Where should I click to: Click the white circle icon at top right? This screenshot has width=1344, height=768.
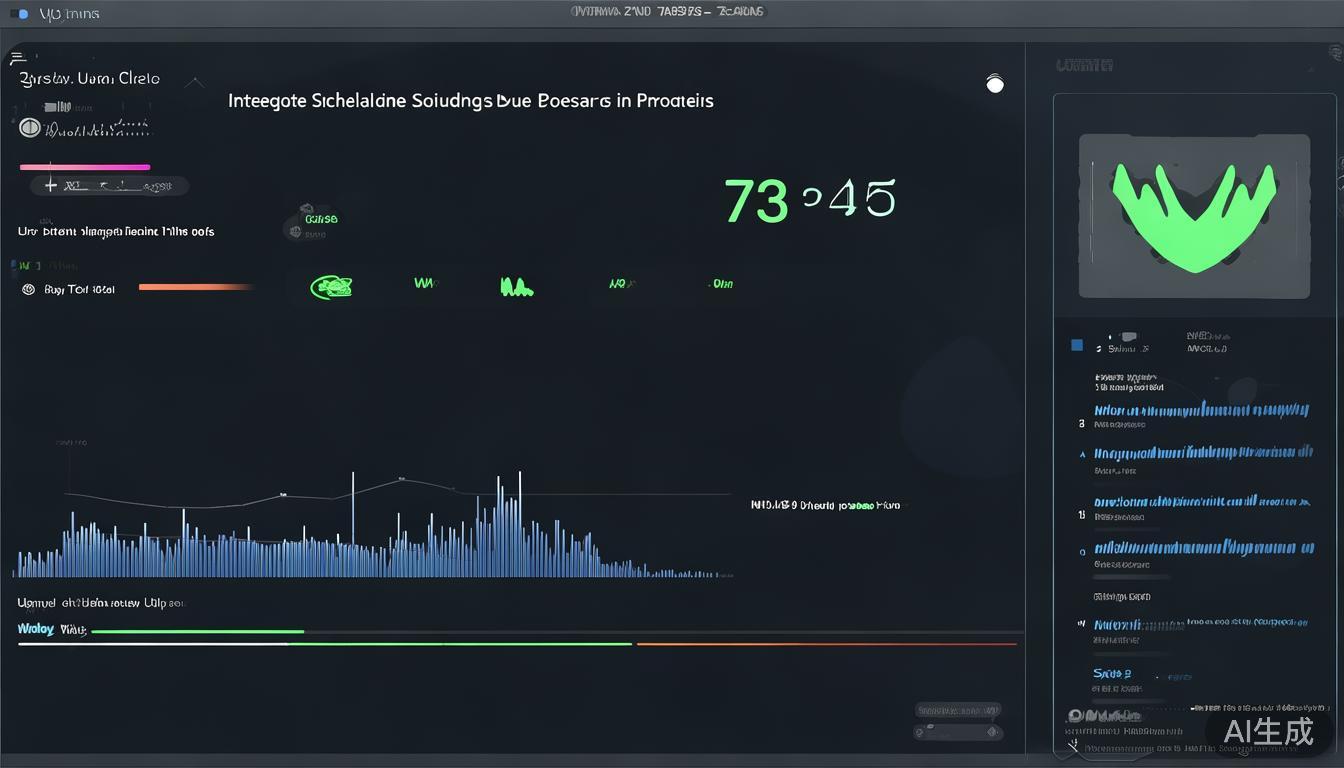tap(994, 84)
